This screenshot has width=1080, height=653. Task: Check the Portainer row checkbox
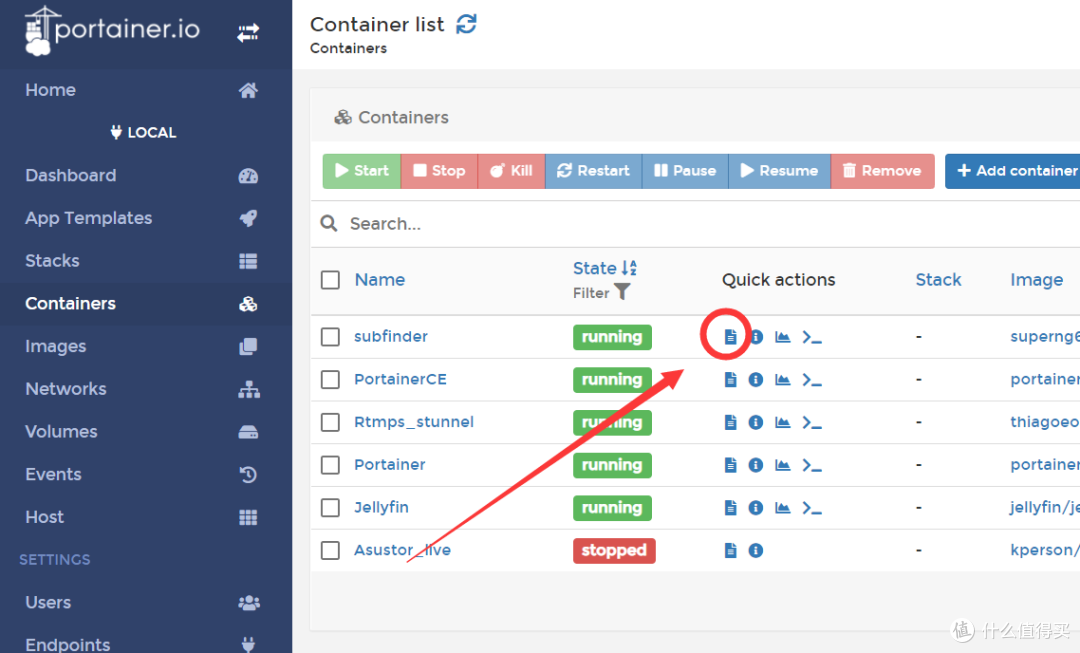pyautogui.click(x=331, y=465)
